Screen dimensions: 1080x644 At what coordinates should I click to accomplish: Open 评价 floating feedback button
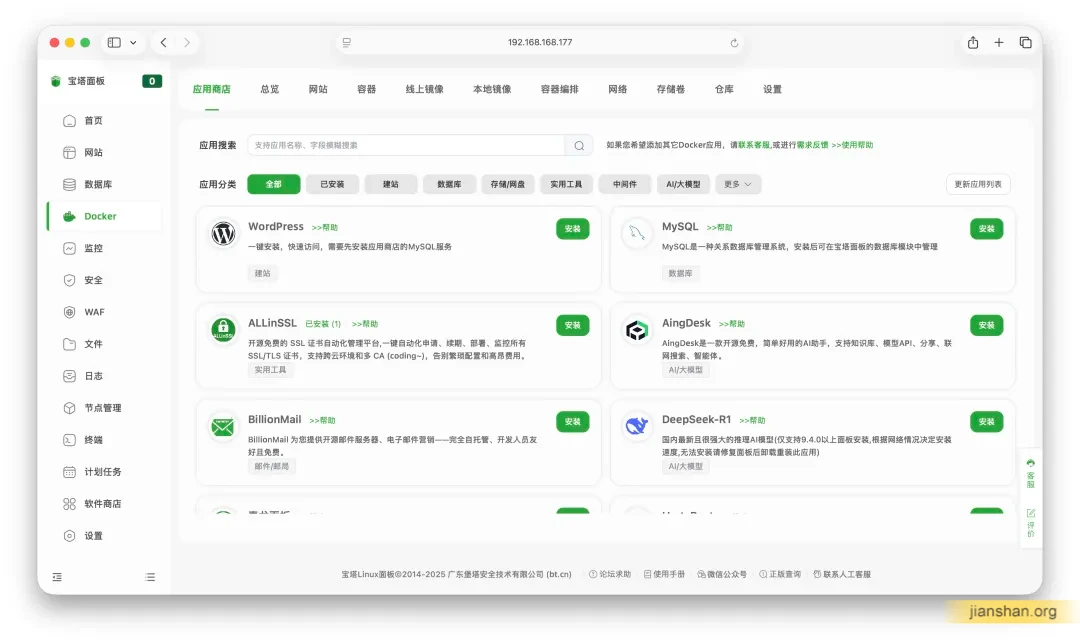point(1030,523)
